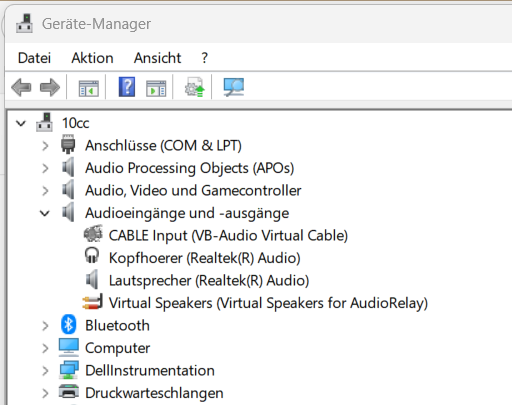Select Audioeingänge und -ausgänge label
The height and width of the screenshot is (405, 512).
point(187,213)
